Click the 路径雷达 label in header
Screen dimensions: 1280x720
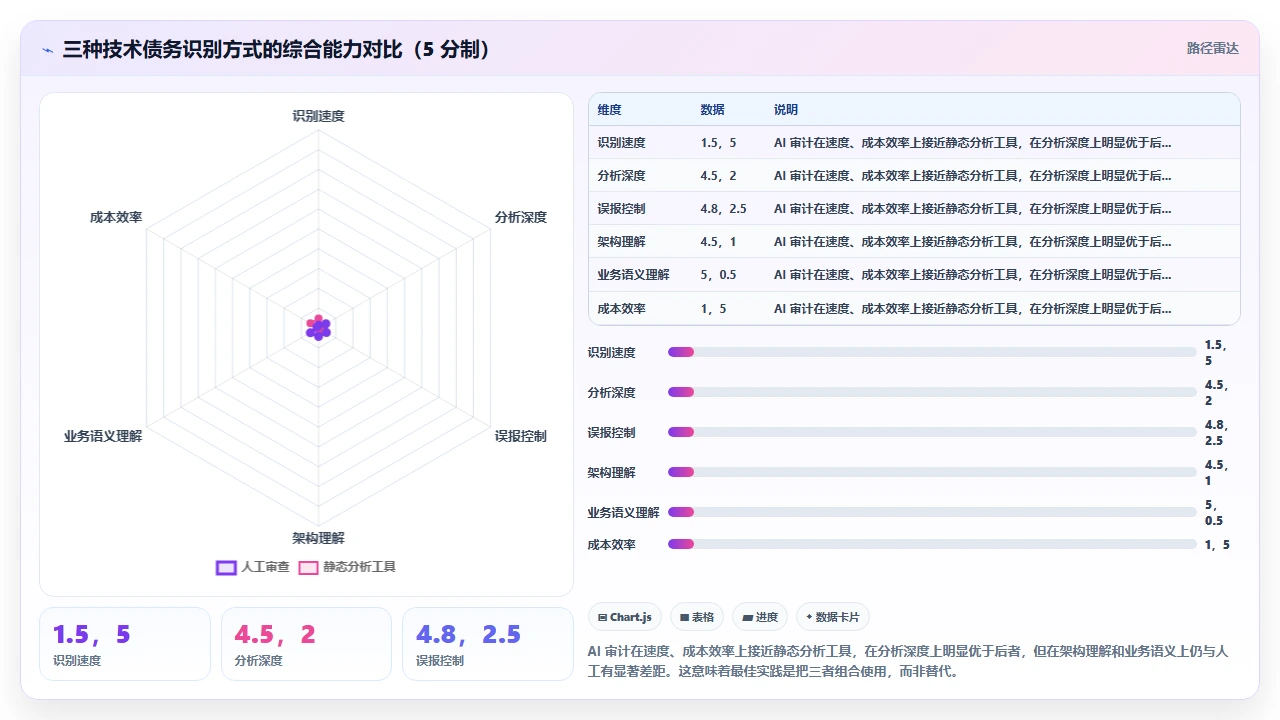point(1212,48)
